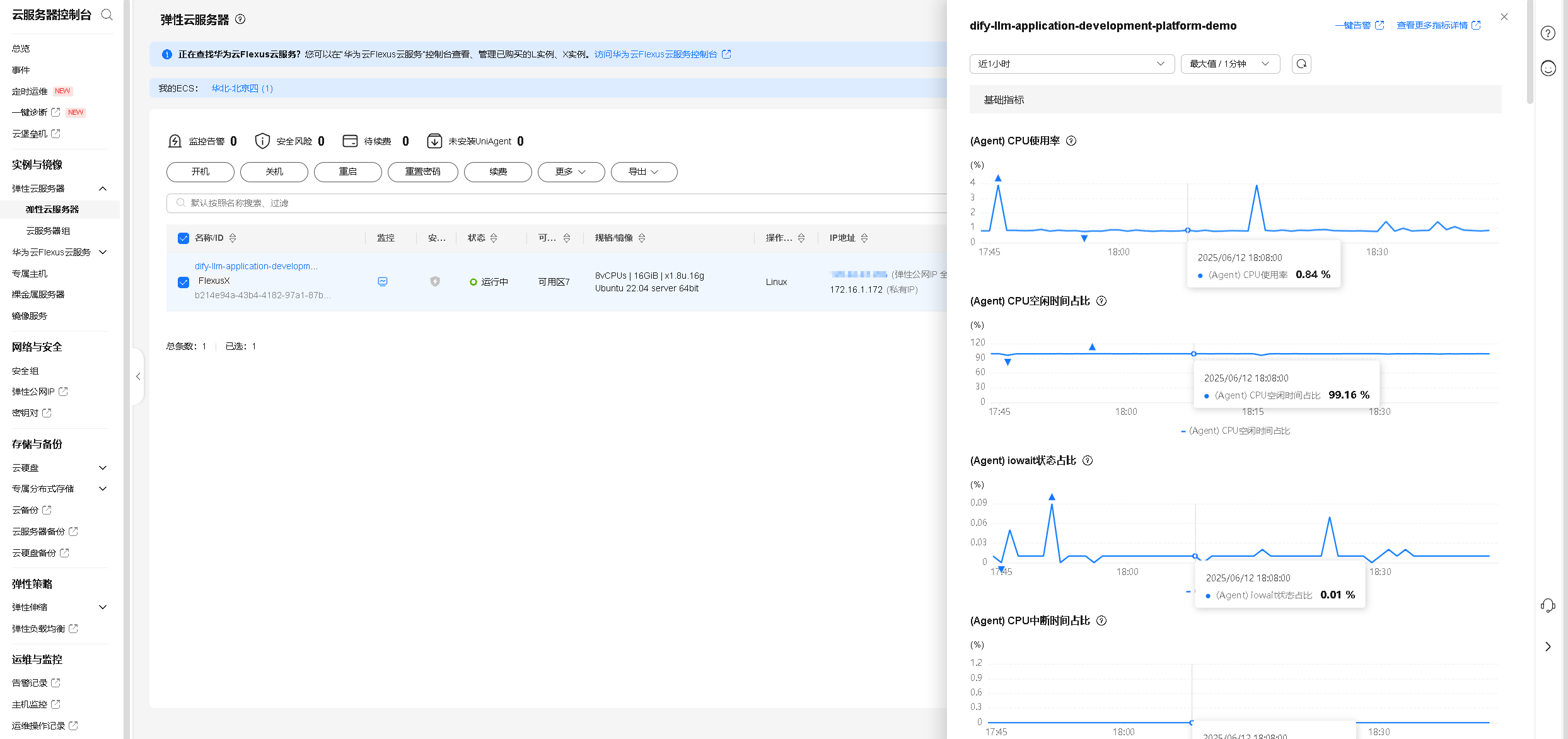Click the smiley feedback icon on right edge
This screenshot has width=1568, height=739.
pyautogui.click(x=1548, y=68)
